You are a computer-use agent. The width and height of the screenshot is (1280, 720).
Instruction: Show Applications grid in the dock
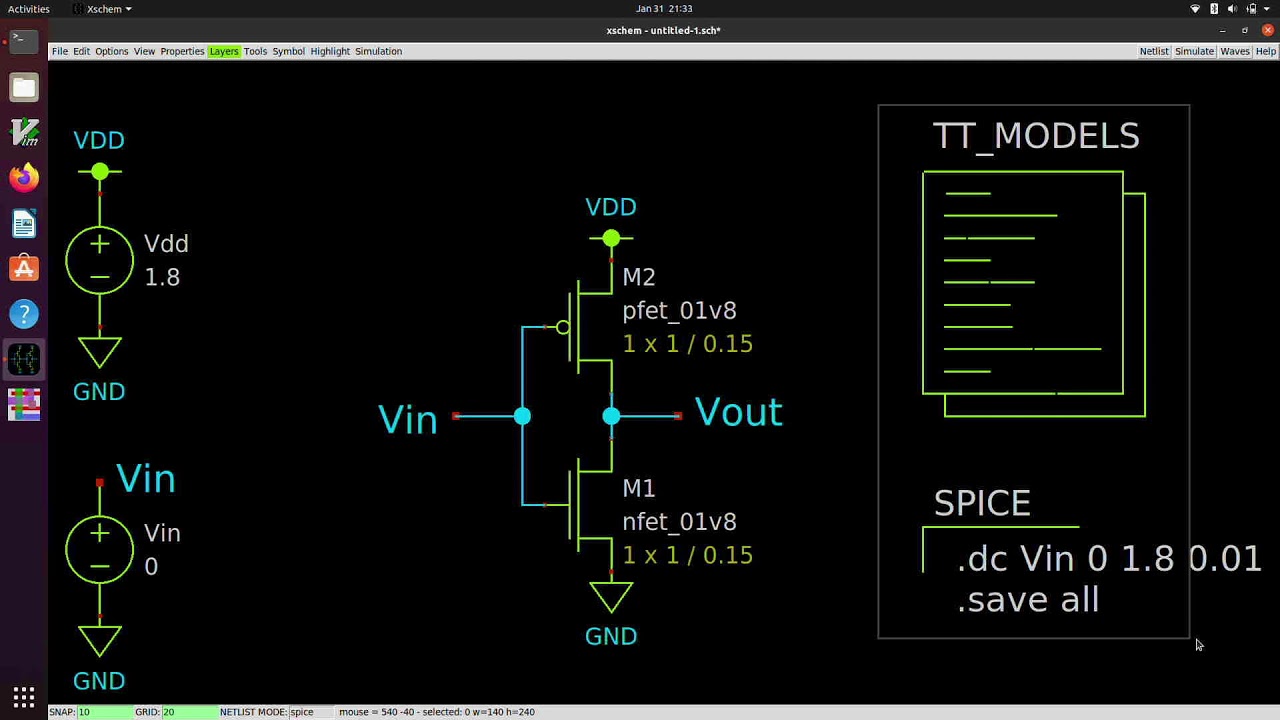point(24,697)
